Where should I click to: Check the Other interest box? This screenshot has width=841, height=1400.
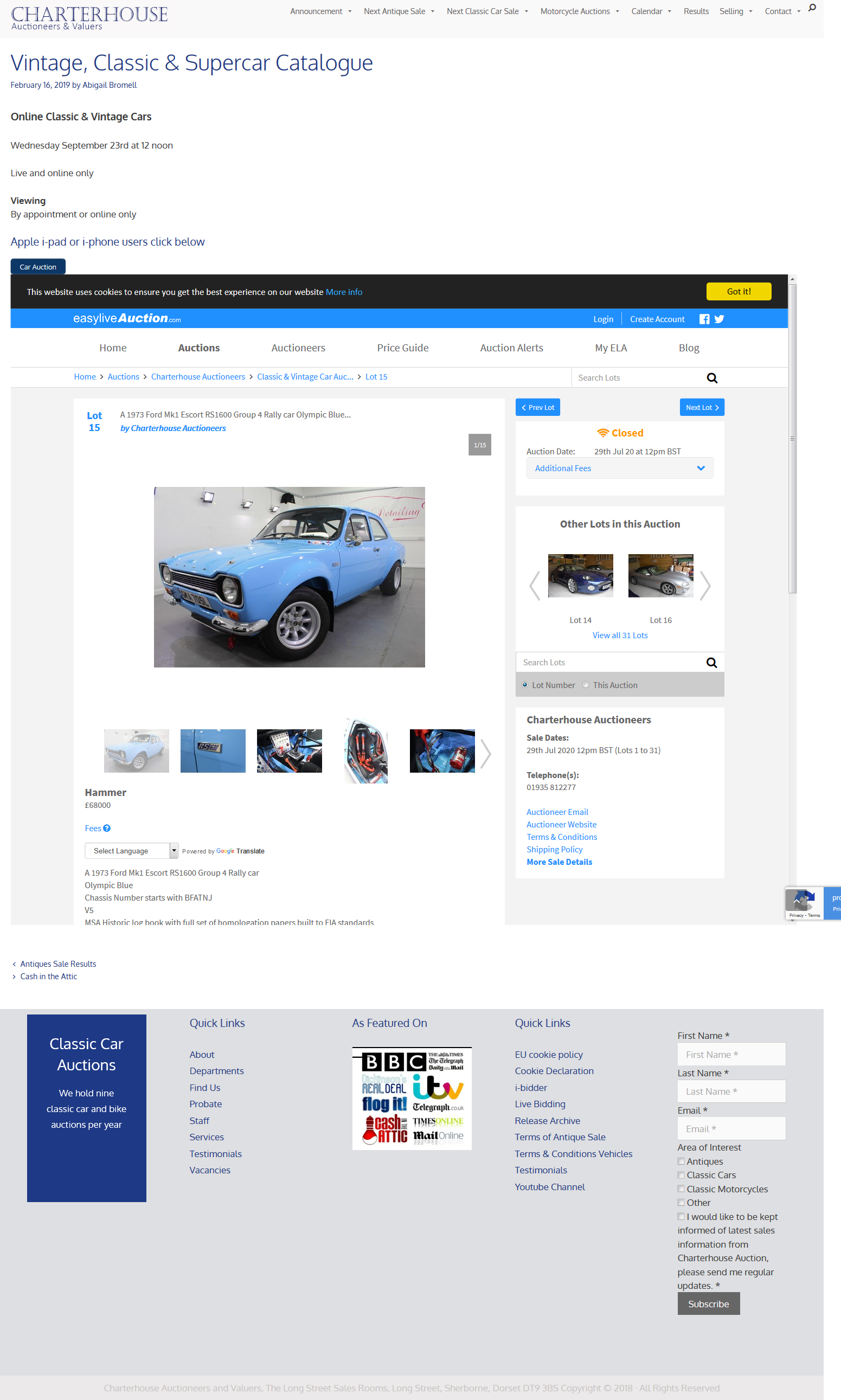[681, 1203]
